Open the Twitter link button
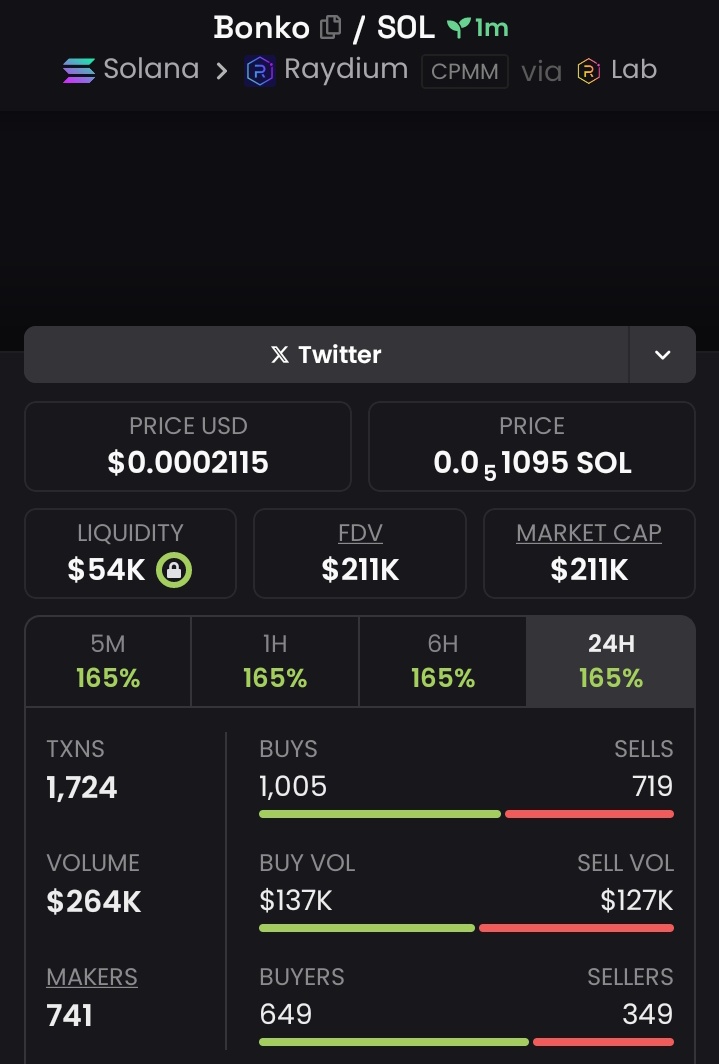This screenshot has height=1064, width=719. pyautogui.click(x=326, y=354)
